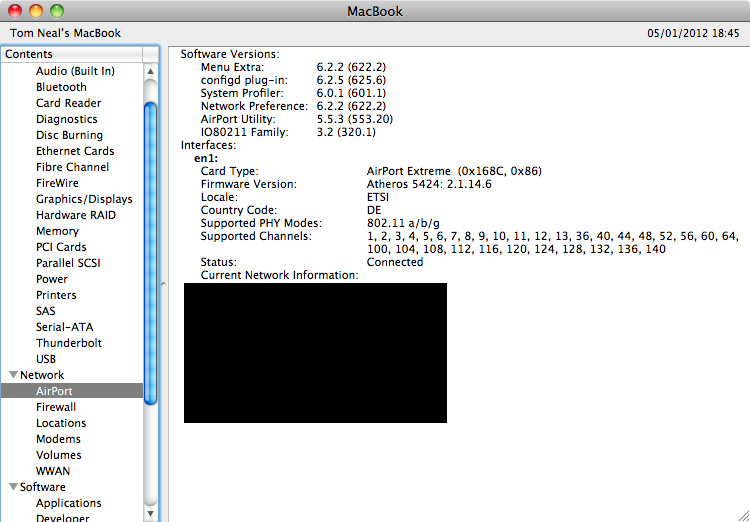Viewport: 750px width, 522px height.
Task: Open Applications under Software
Action: coord(68,503)
